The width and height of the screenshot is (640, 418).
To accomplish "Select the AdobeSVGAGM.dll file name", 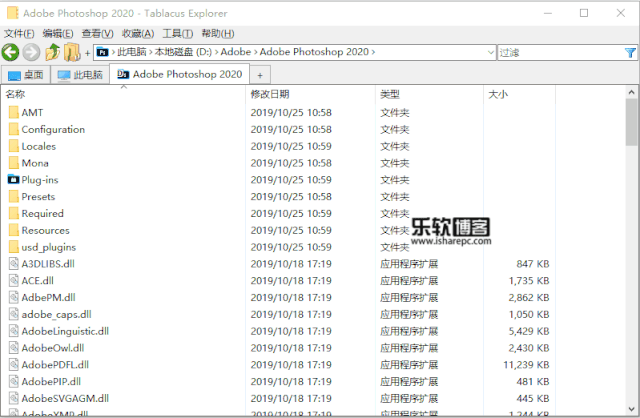I will point(65,398).
